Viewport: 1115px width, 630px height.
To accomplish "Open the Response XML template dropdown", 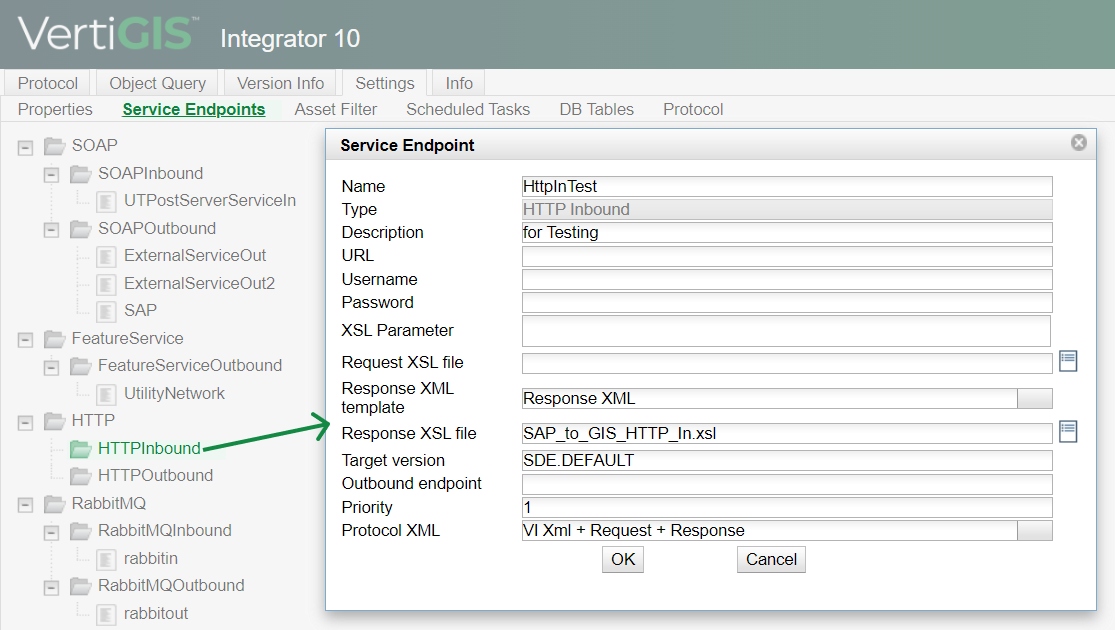I will (x=1035, y=399).
